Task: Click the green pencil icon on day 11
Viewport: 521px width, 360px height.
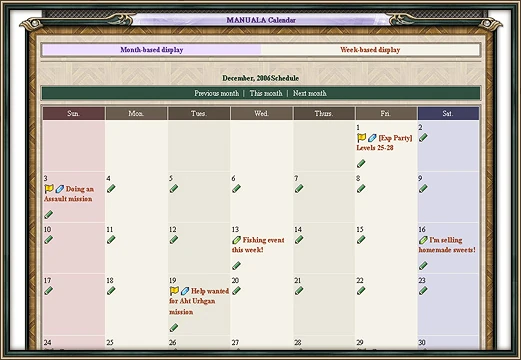Action: (111, 240)
